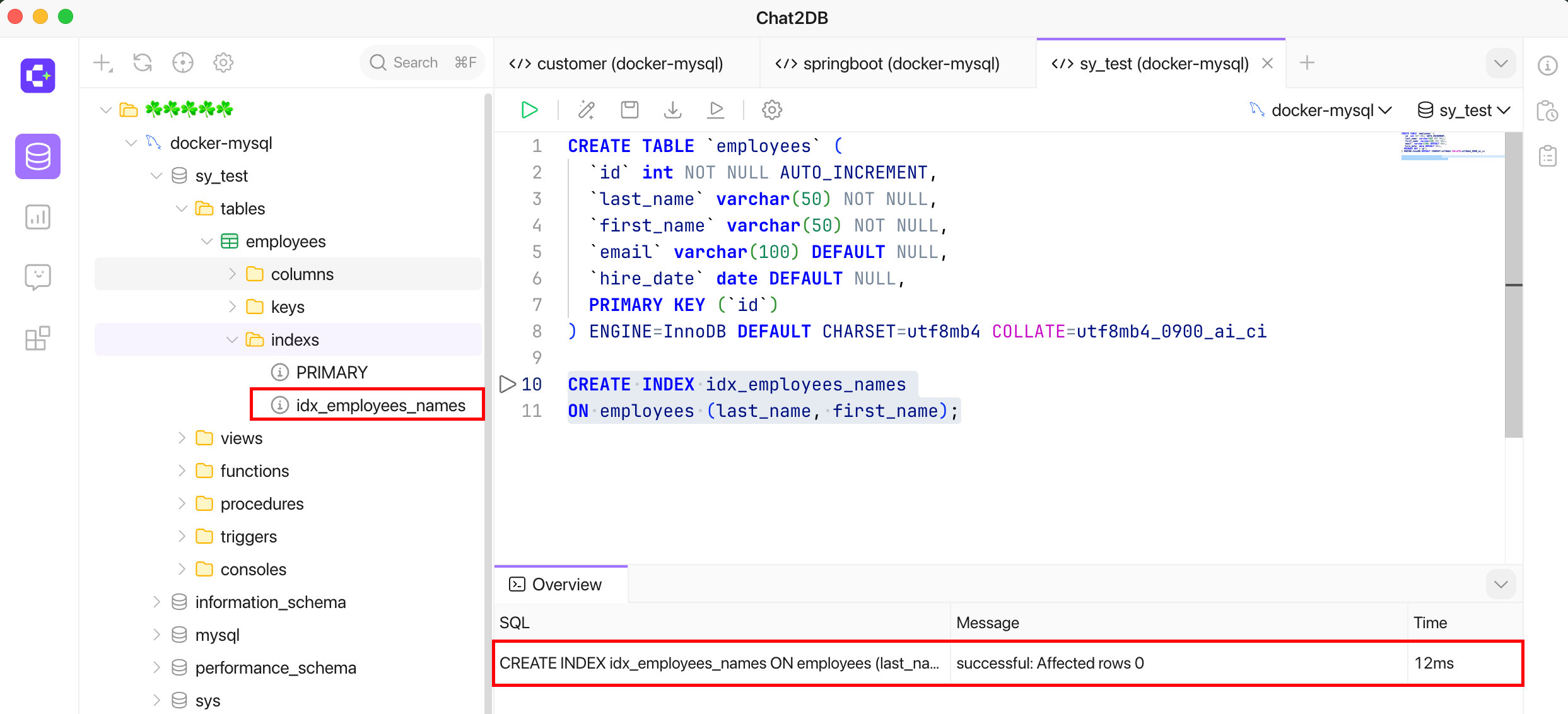This screenshot has width=1568, height=714.
Task: Click the add connection plus icon
Action: (x=101, y=62)
